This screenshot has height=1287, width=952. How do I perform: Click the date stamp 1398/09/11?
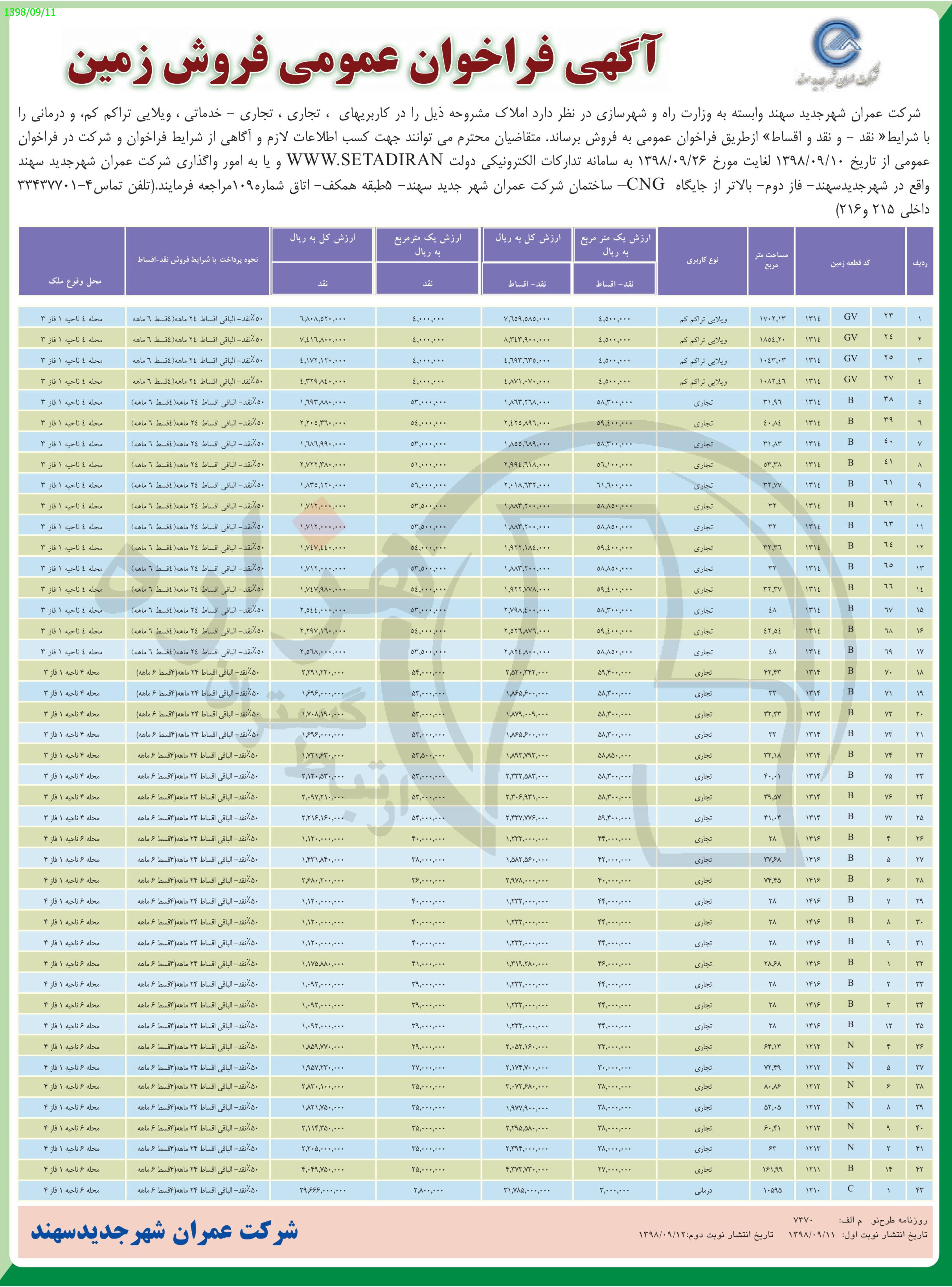pyautogui.click(x=29, y=11)
